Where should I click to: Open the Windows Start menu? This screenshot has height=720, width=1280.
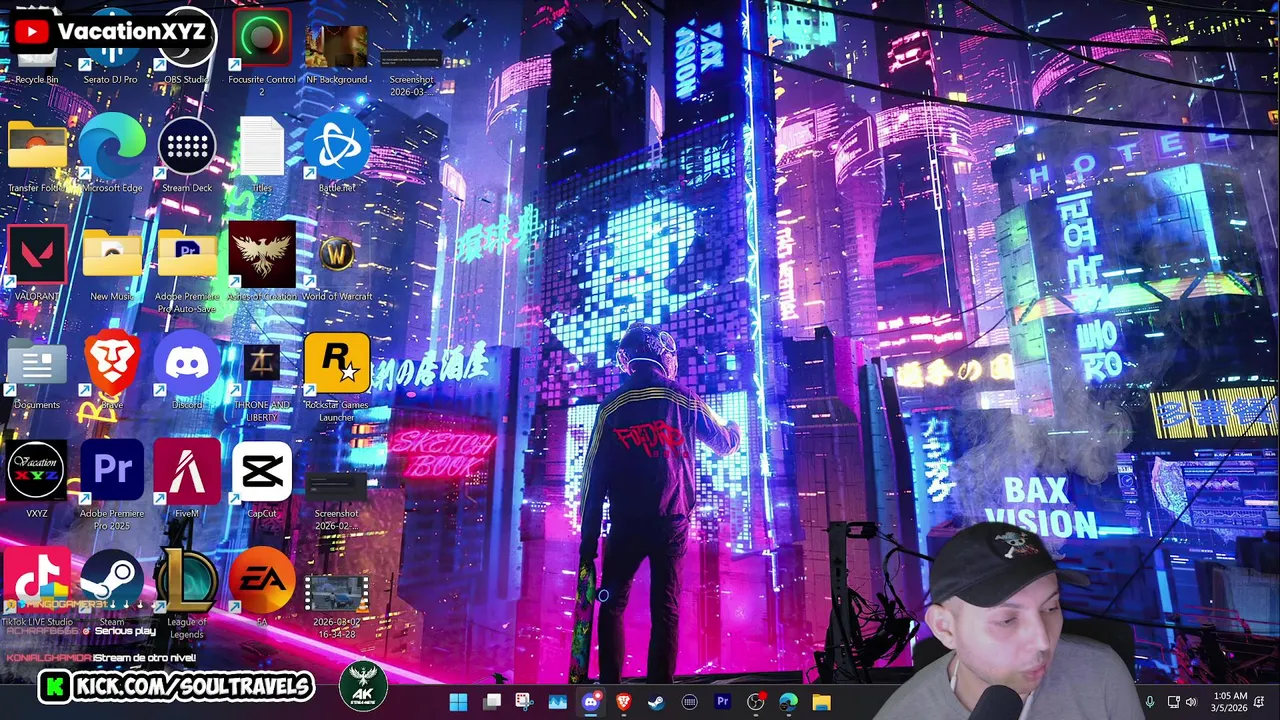(x=458, y=702)
